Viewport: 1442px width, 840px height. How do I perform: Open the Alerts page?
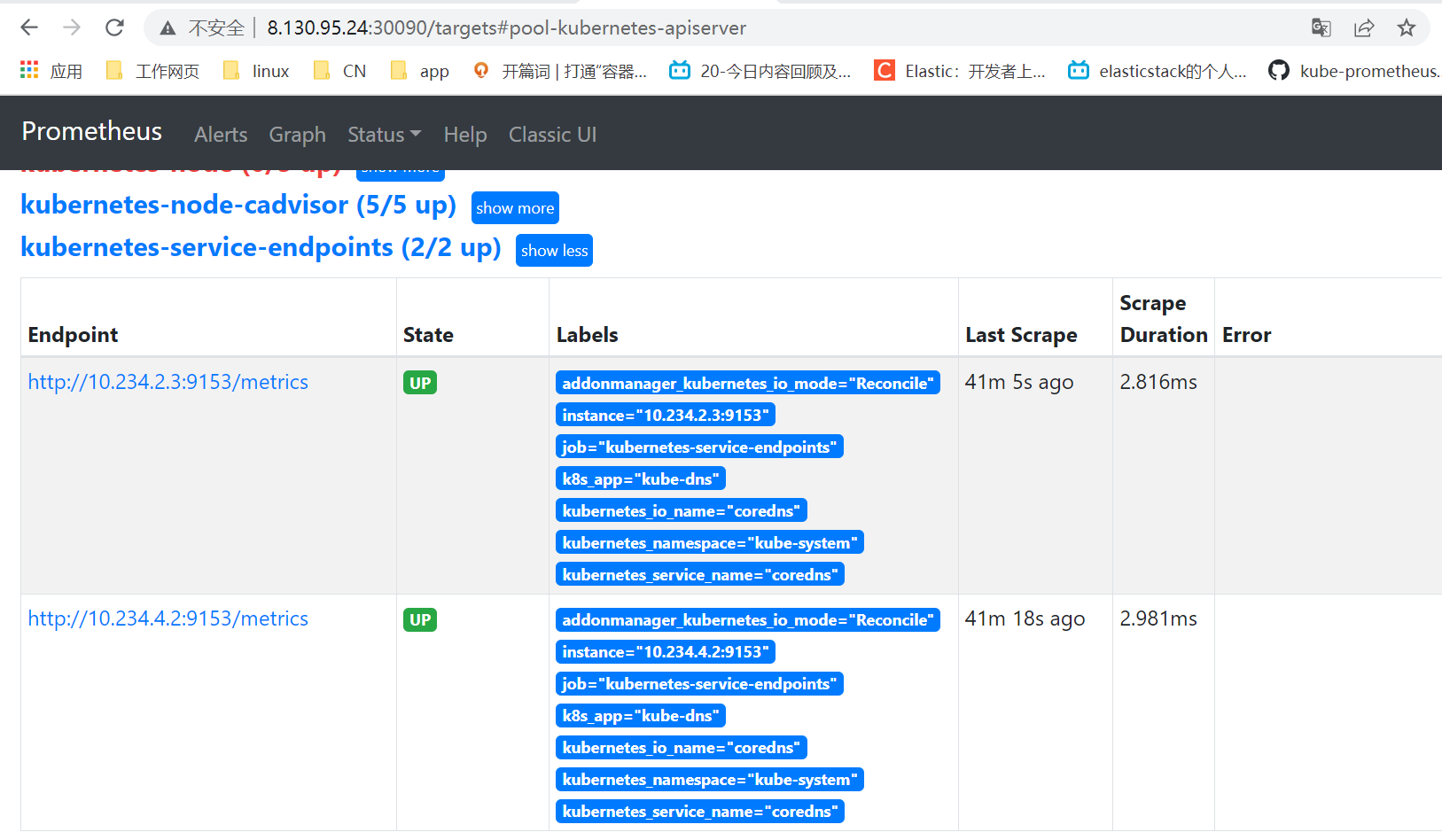221,135
